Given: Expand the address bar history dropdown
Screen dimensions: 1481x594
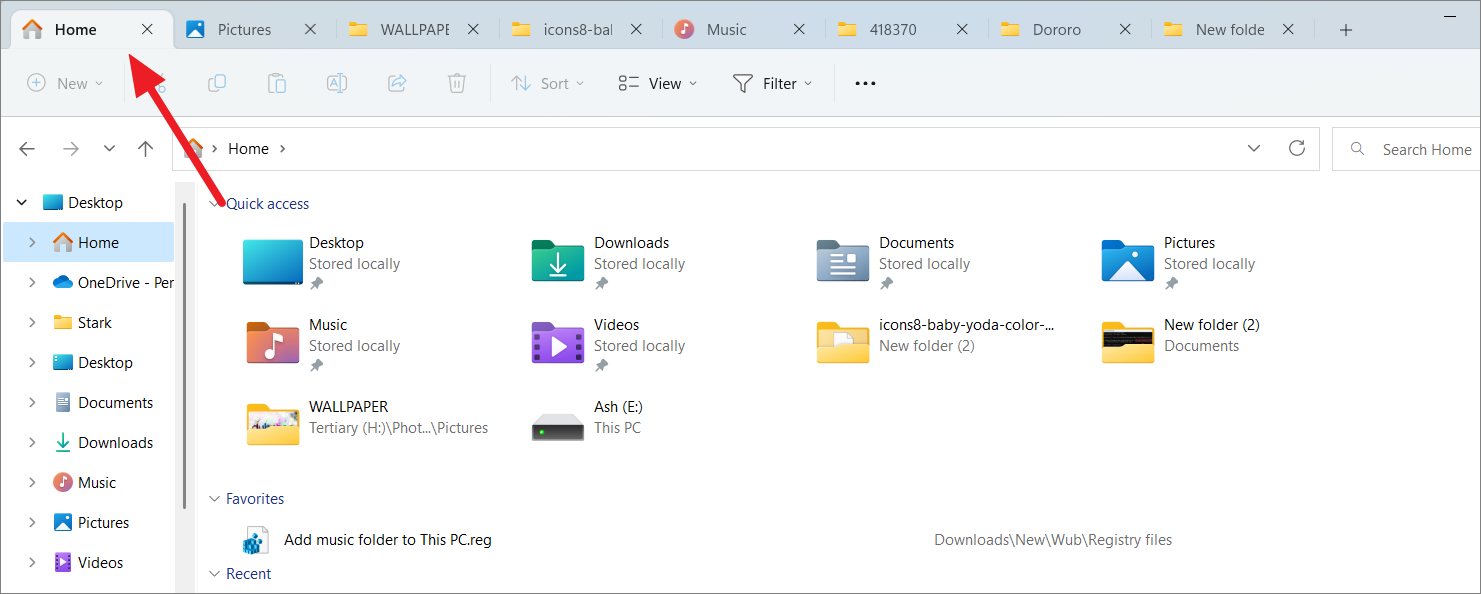Looking at the screenshot, I should coord(1254,148).
